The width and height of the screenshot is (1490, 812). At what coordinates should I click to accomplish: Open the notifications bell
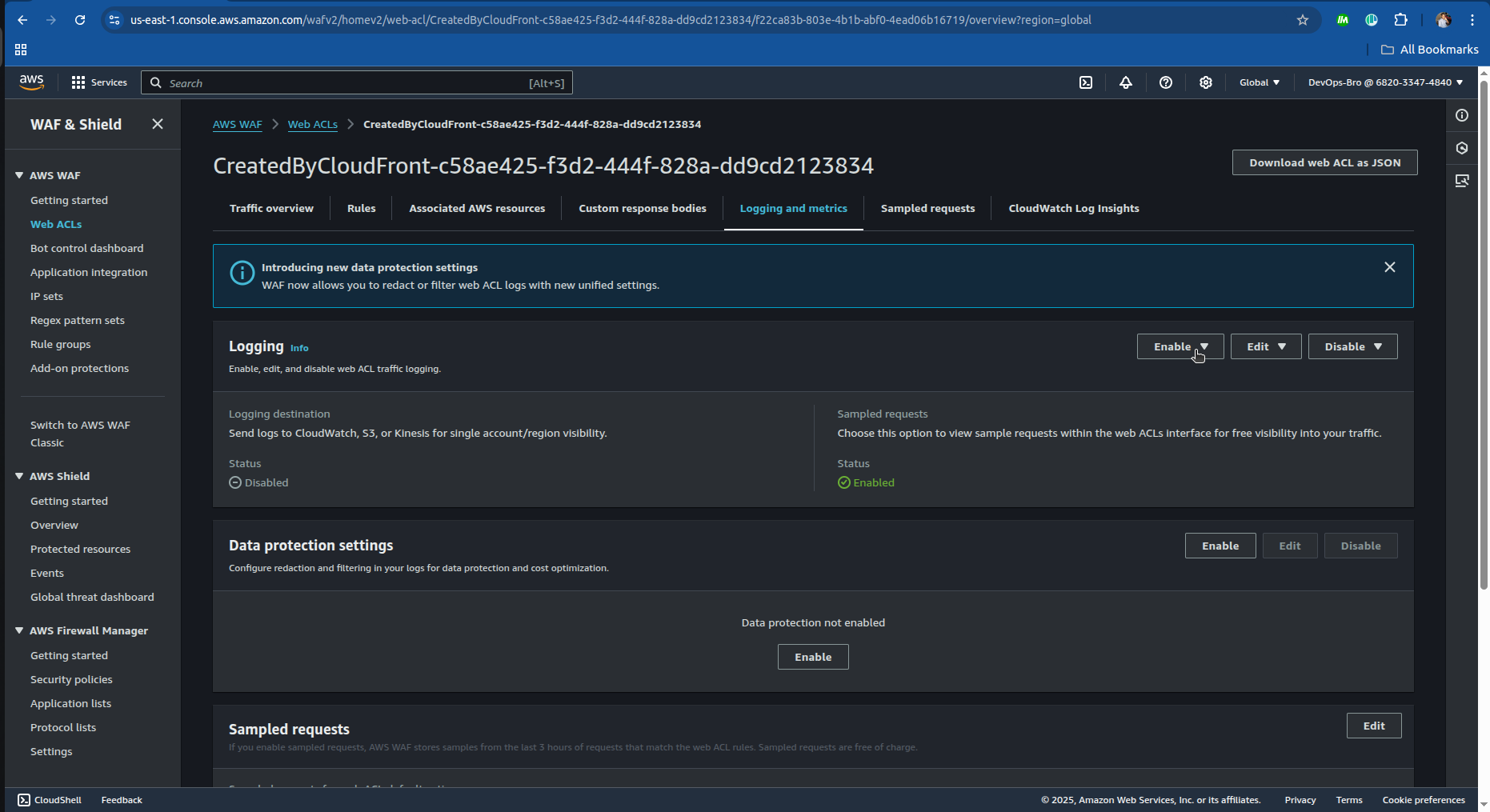(1126, 82)
